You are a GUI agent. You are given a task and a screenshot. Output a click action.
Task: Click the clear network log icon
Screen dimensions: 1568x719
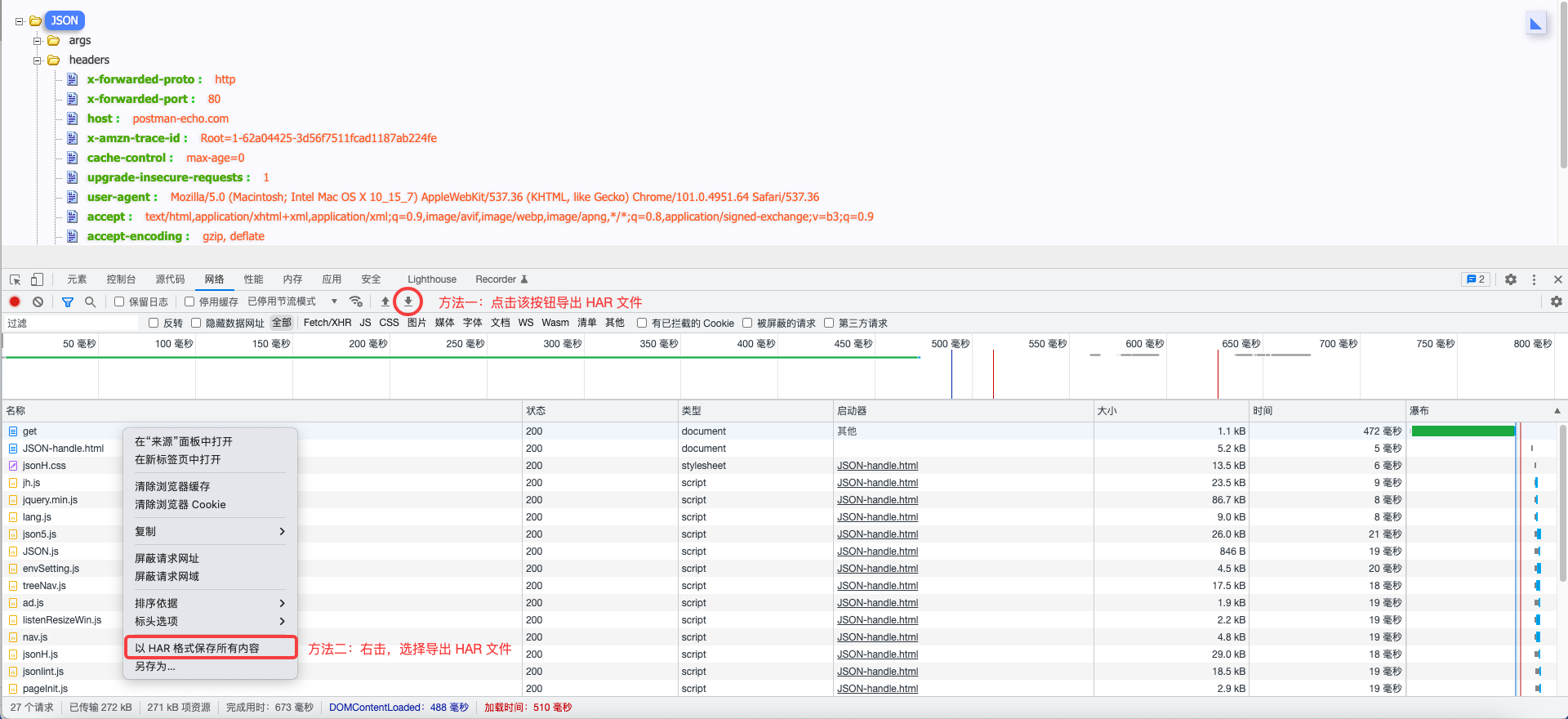point(38,301)
